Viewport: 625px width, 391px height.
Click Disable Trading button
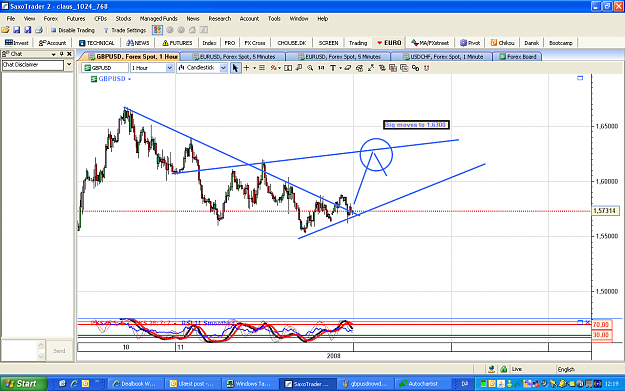(73, 30)
